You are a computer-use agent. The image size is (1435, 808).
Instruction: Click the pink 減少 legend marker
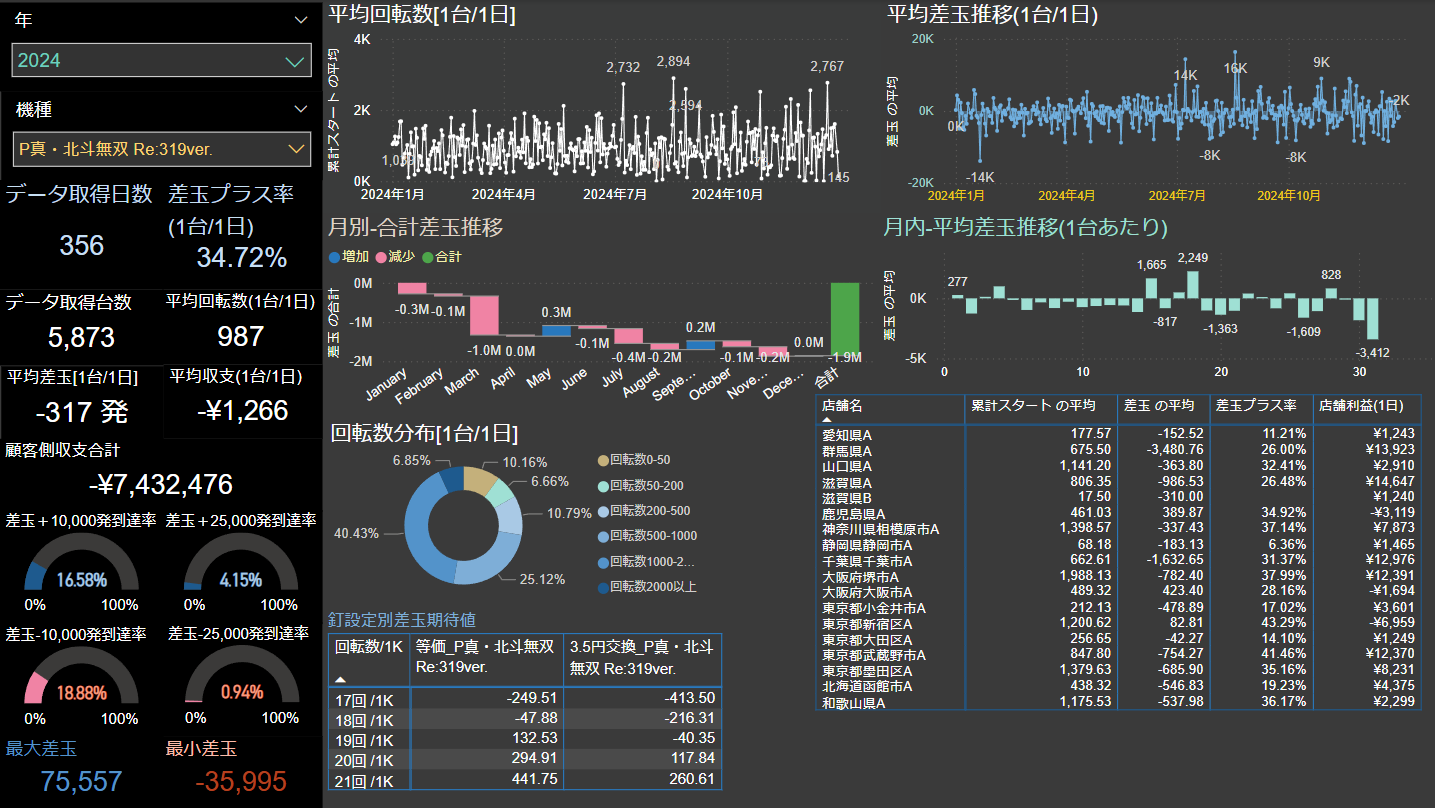pyautogui.click(x=381, y=257)
